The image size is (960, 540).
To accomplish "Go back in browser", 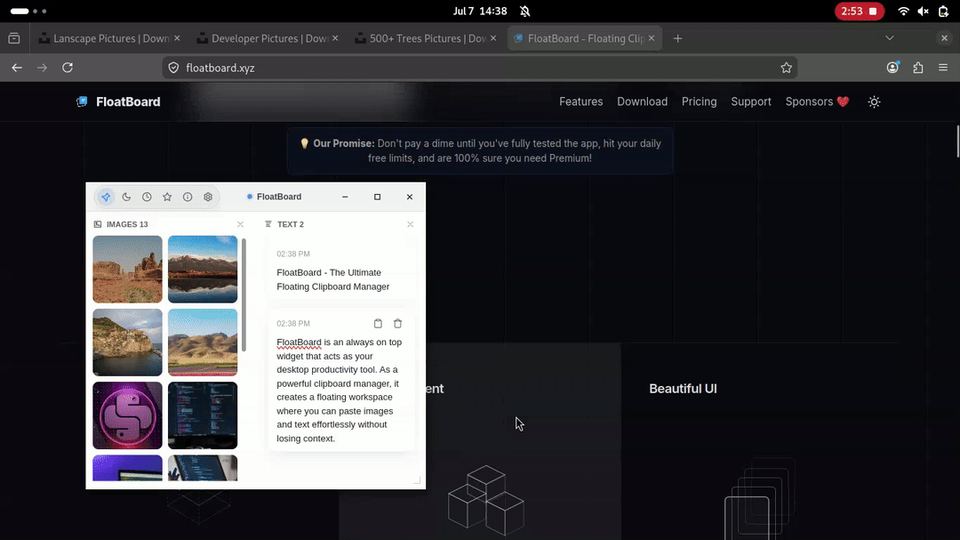I will [x=17, y=68].
